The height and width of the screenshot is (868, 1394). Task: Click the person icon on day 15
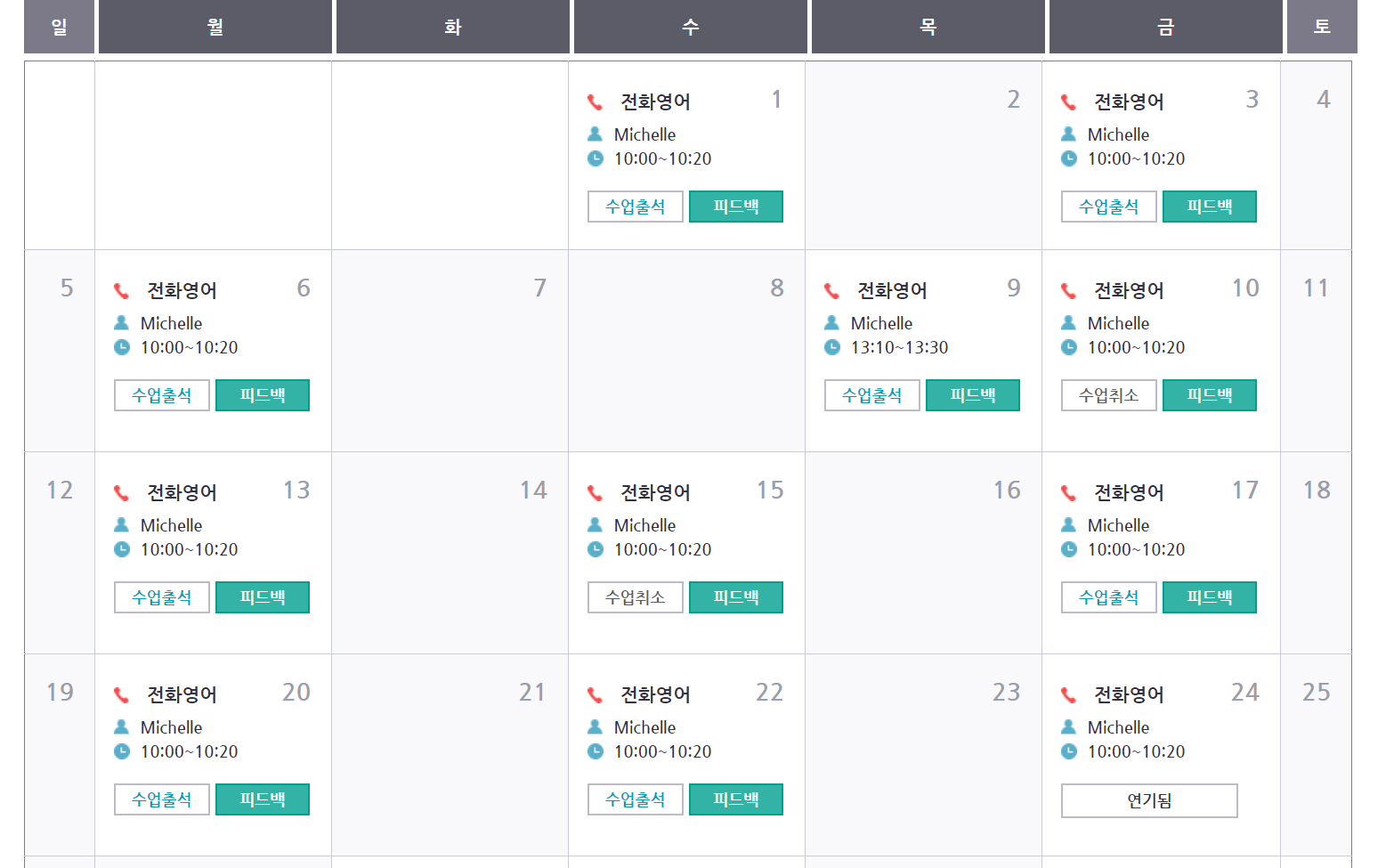click(596, 525)
